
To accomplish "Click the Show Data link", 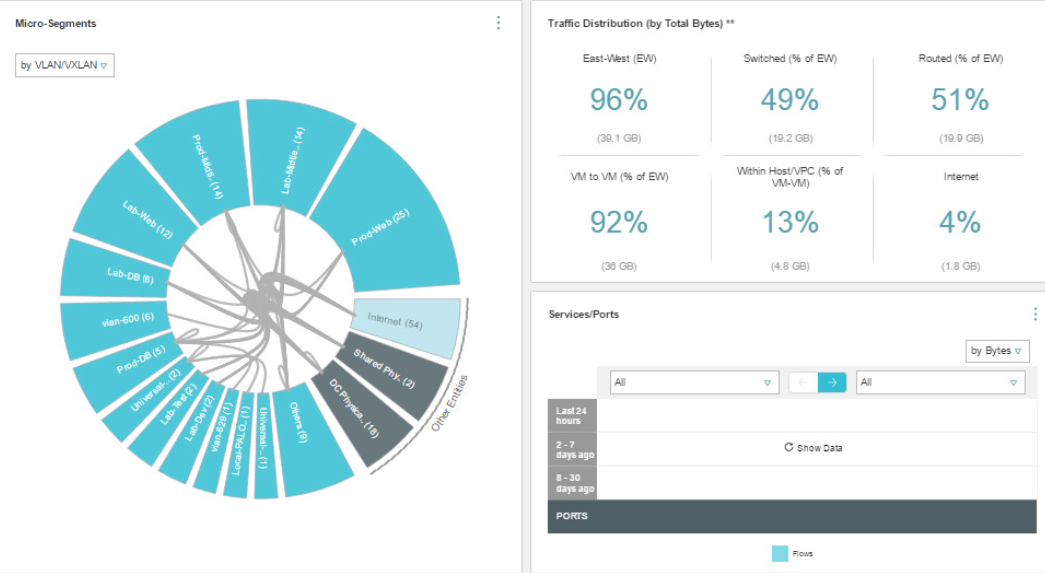I will (x=819, y=448).
